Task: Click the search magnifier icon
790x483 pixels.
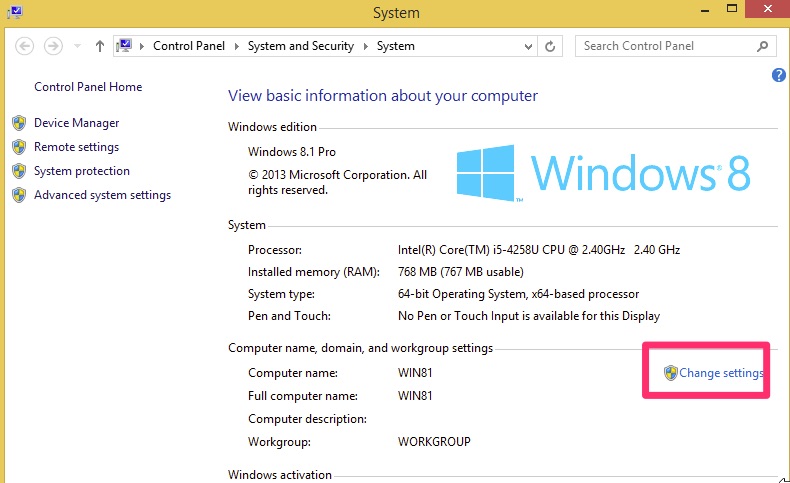Action: [x=763, y=46]
